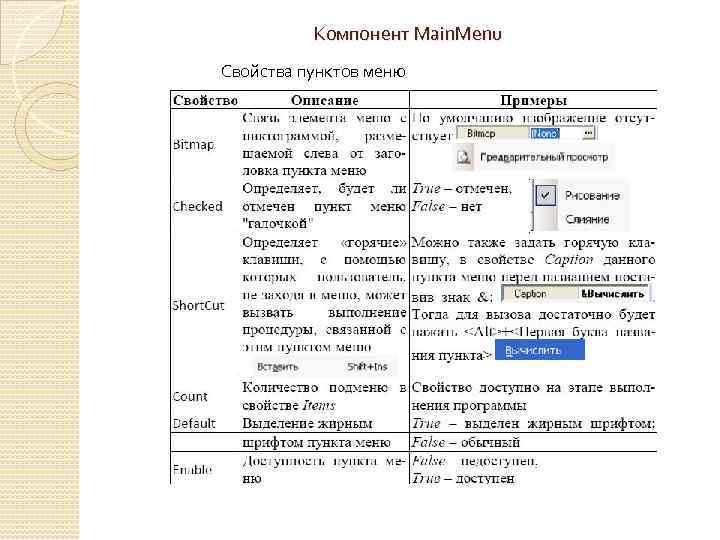Toggle the checkmark next to Рисование
This screenshot has width=720, height=540.
tap(546, 195)
